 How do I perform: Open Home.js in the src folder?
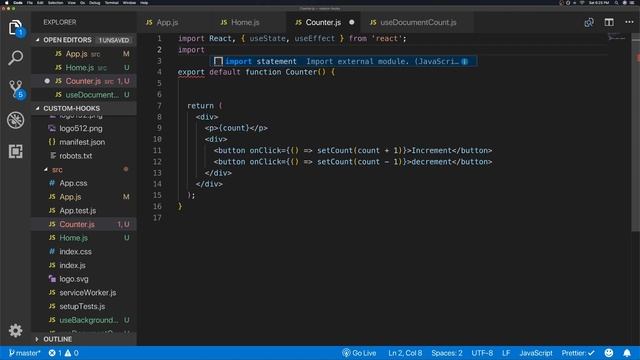point(84,238)
